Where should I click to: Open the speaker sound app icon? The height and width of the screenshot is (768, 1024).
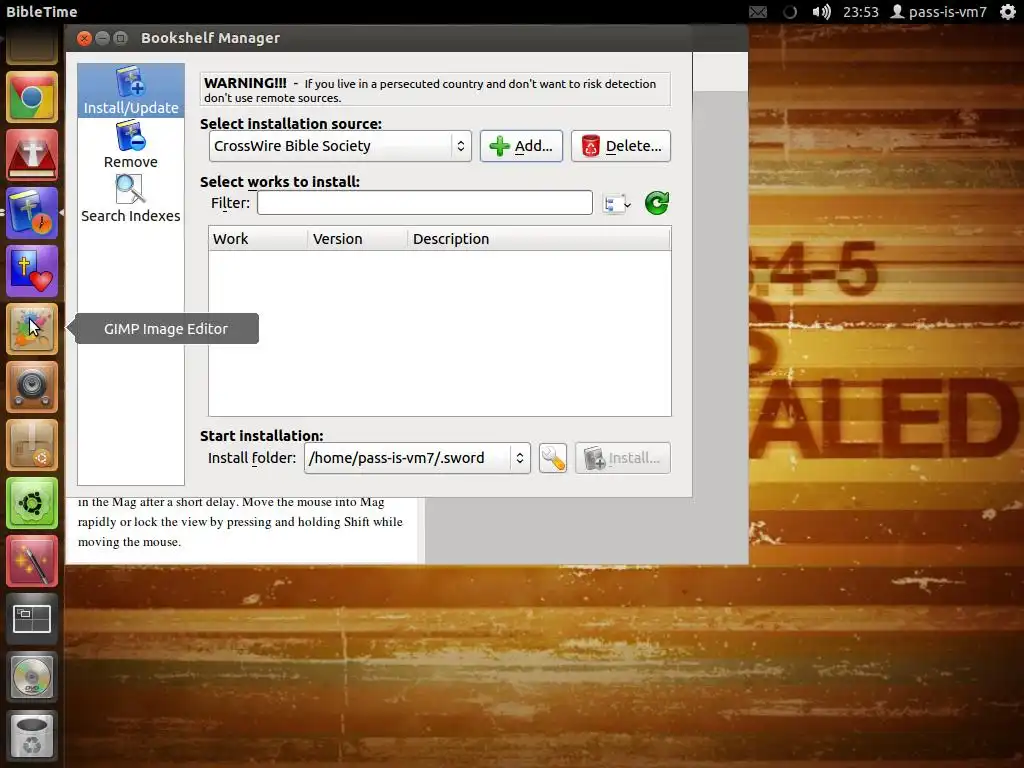coord(31,387)
